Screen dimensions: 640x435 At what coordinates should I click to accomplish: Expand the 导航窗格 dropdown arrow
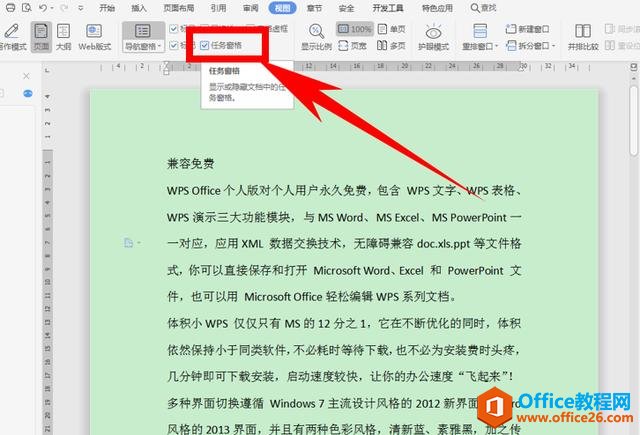point(159,47)
